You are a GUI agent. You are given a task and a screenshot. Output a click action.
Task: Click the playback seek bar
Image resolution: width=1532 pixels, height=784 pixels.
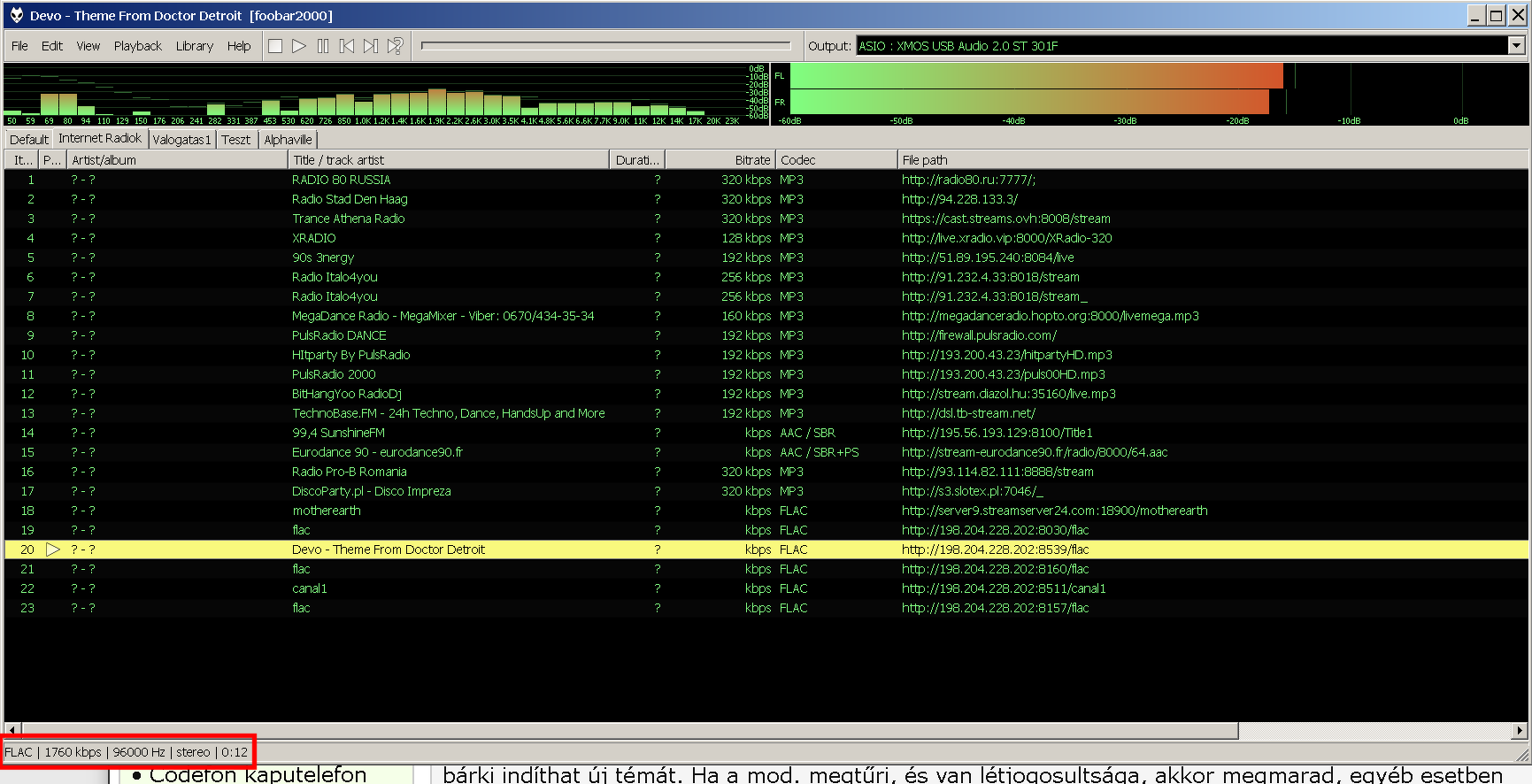[606, 46]
